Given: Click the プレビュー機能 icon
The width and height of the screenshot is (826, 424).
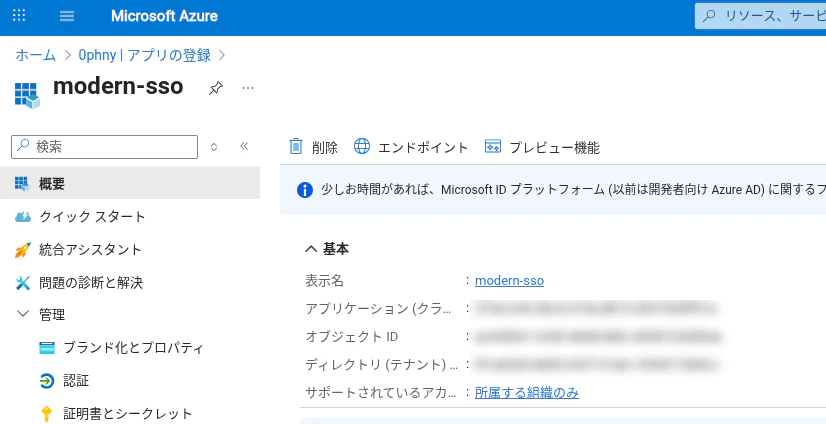Looking at the screenshot, I should click(x=493, y=146).
